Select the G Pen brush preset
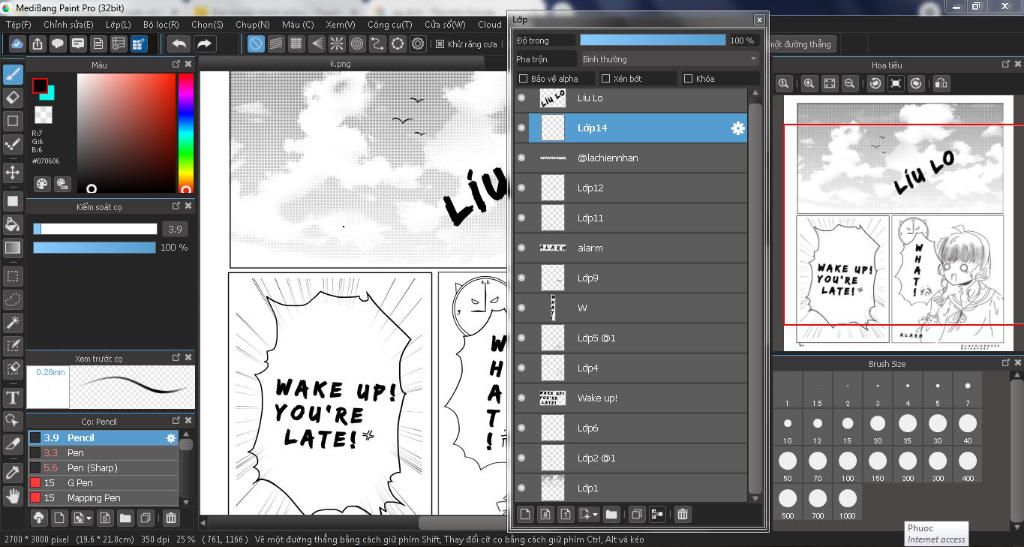Viewport: 1024px width, 547px height. pos(103,482)
